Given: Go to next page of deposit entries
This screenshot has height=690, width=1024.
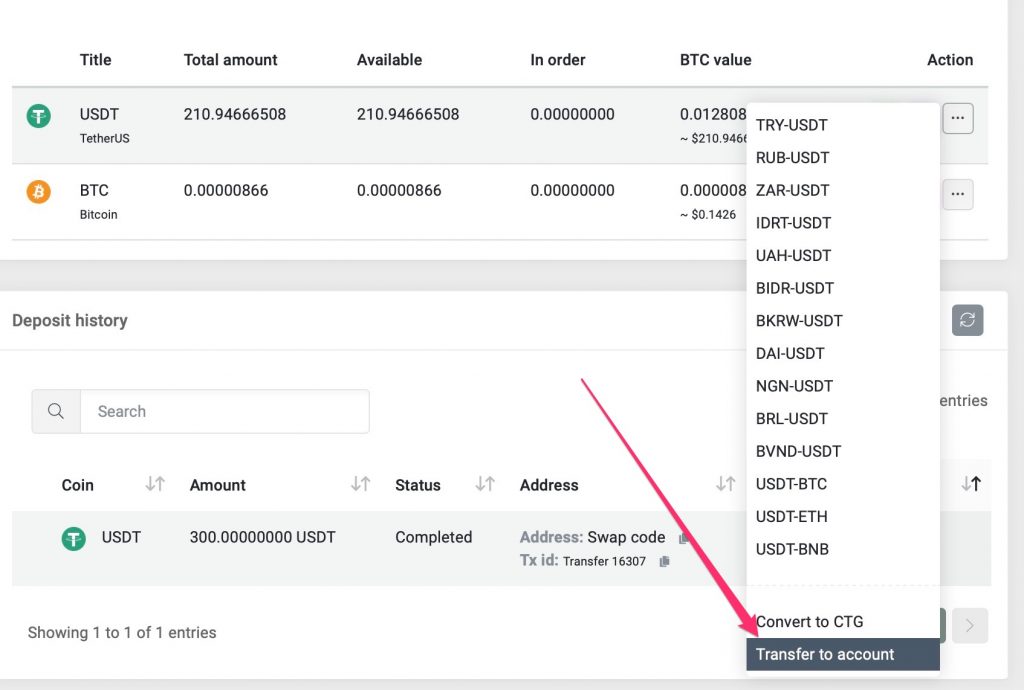Looking at the screenshot, I should click(970, 625).
